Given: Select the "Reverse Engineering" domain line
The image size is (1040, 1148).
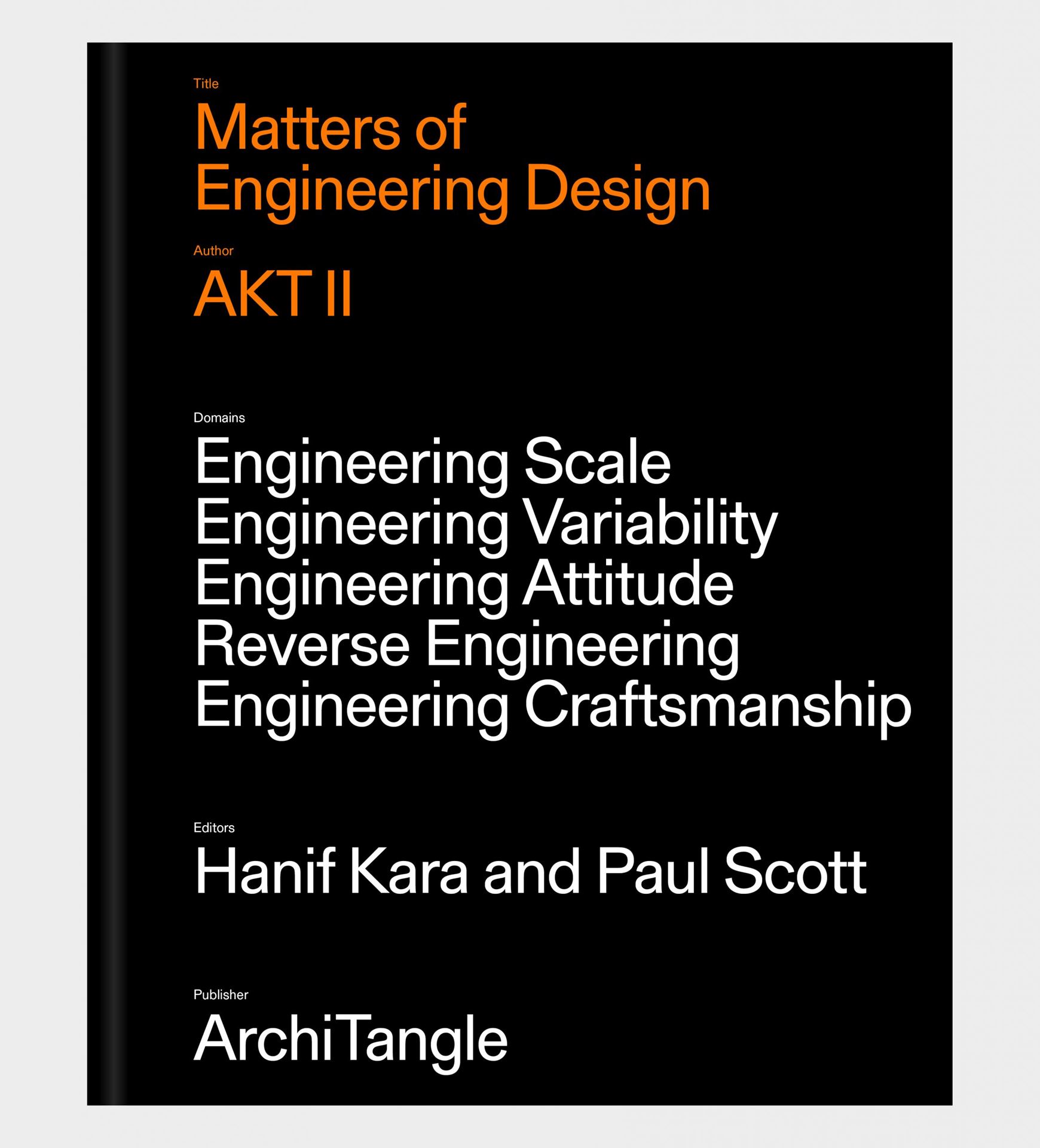Looking at the screenshot, I should pyautogui.click(x=467, y=646).
